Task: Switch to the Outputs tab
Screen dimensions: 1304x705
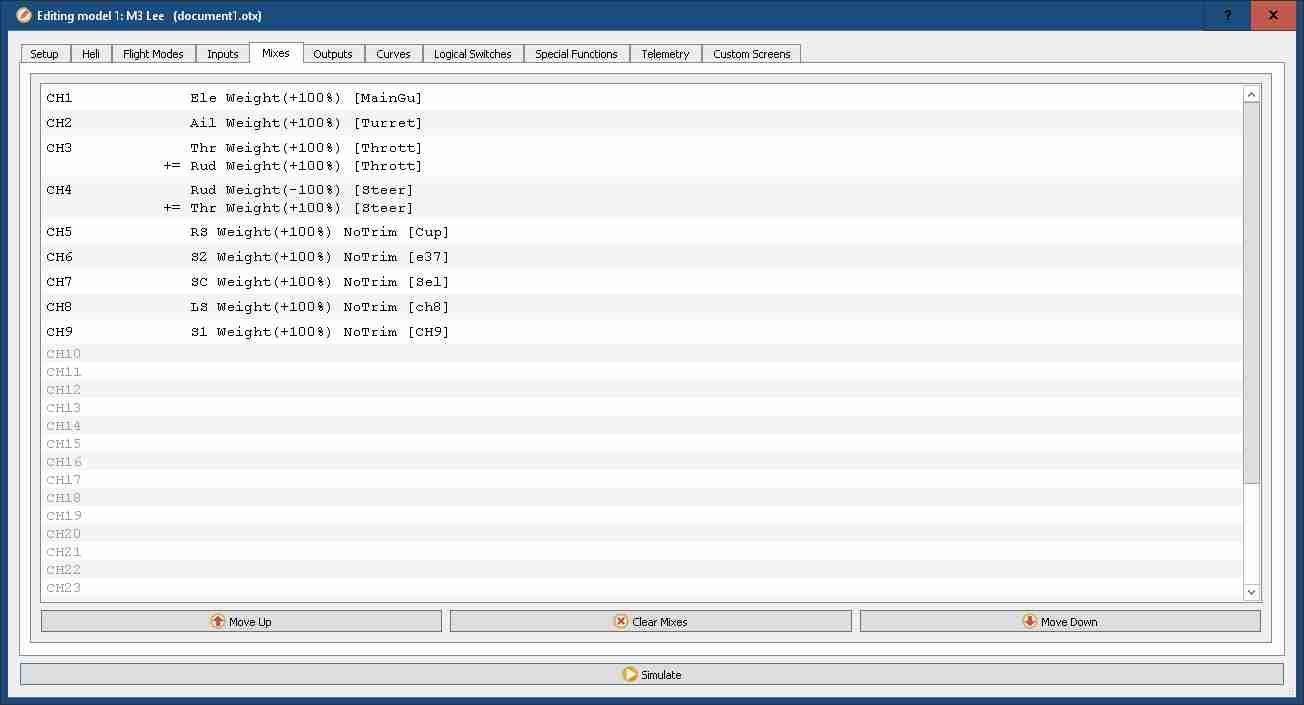Action: (x=333, y=54)
